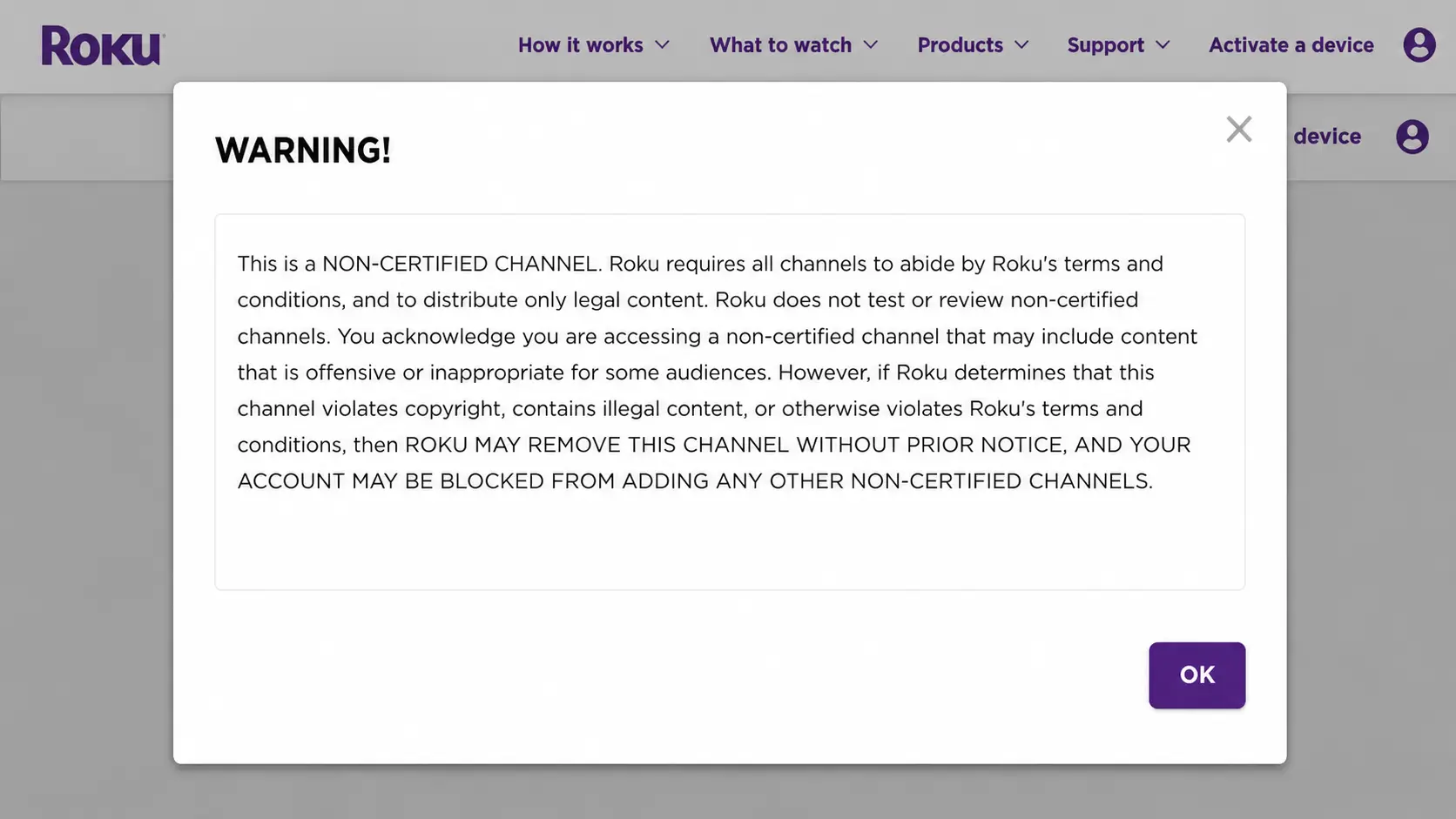This screenshot has width=1456, height=819.
Task: Close the warning dialog with the X
Action: pos(1238,129)
